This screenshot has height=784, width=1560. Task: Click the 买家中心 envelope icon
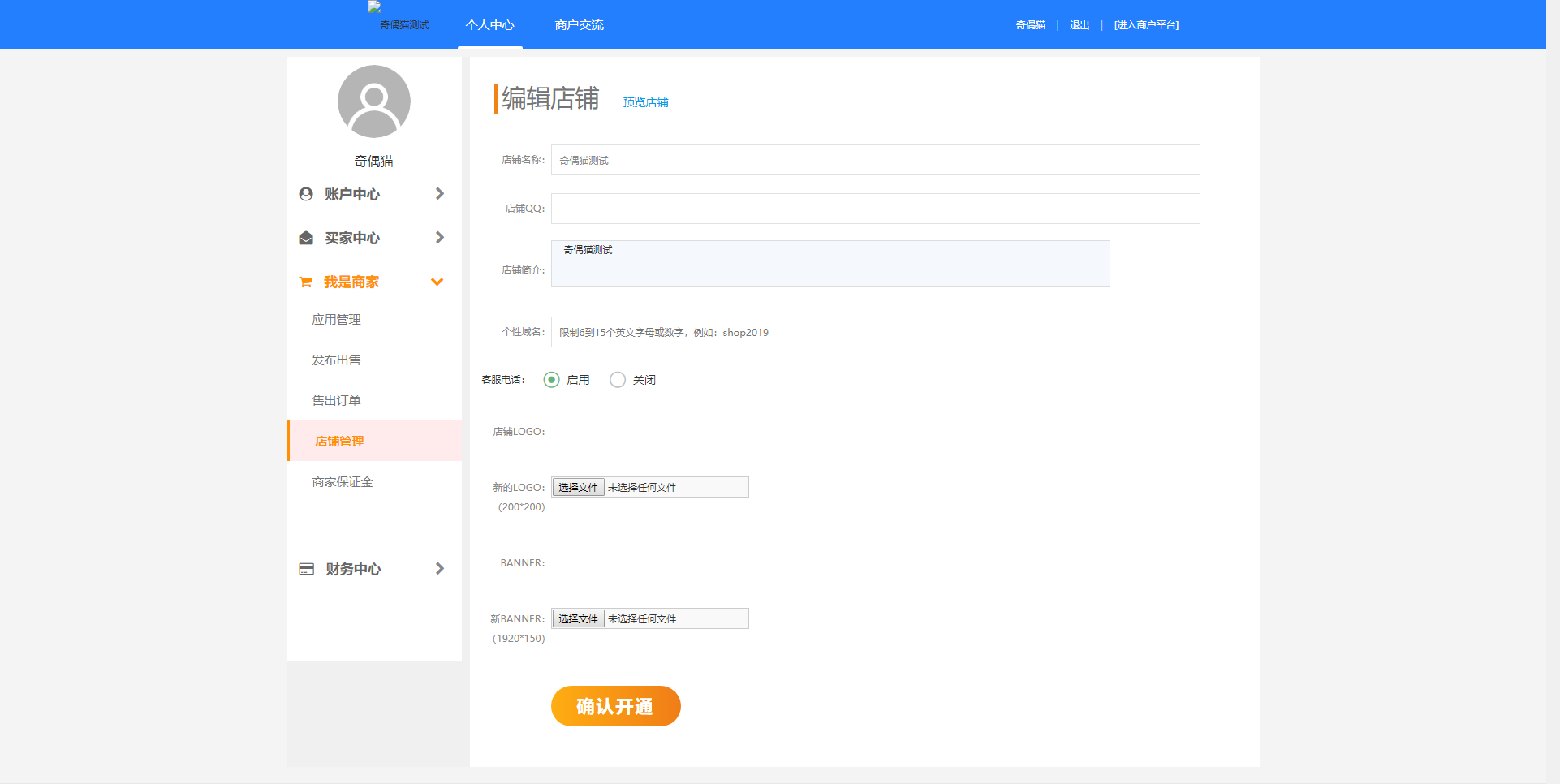point(306,238)
